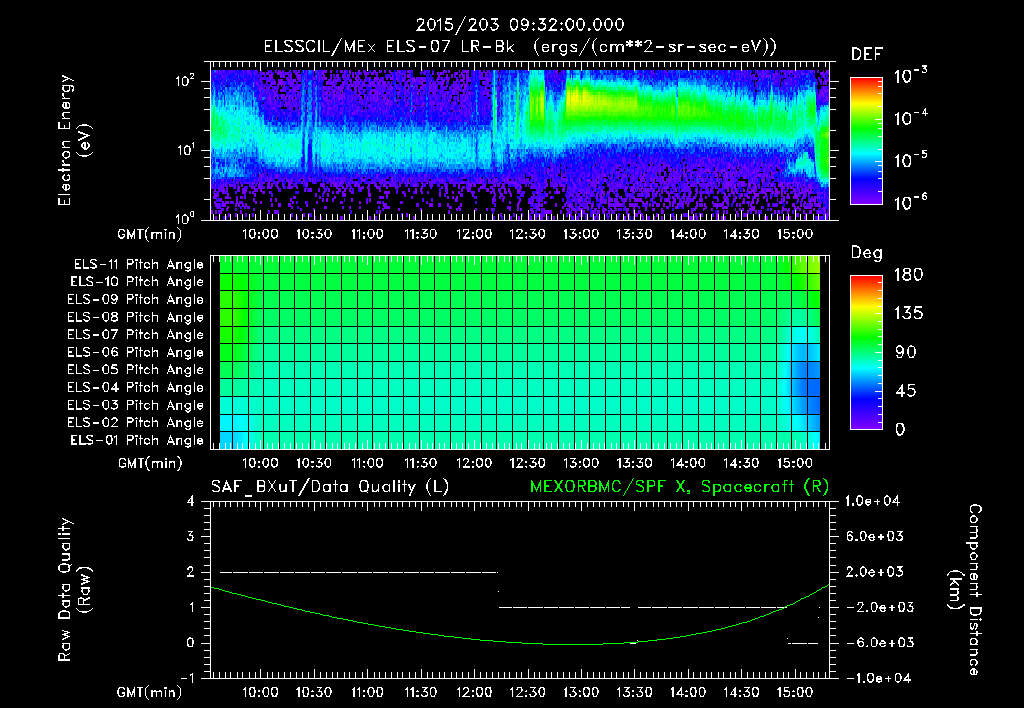
Task: Select the ELS-02 Pitch Angle row label
Action: [136, 423]
